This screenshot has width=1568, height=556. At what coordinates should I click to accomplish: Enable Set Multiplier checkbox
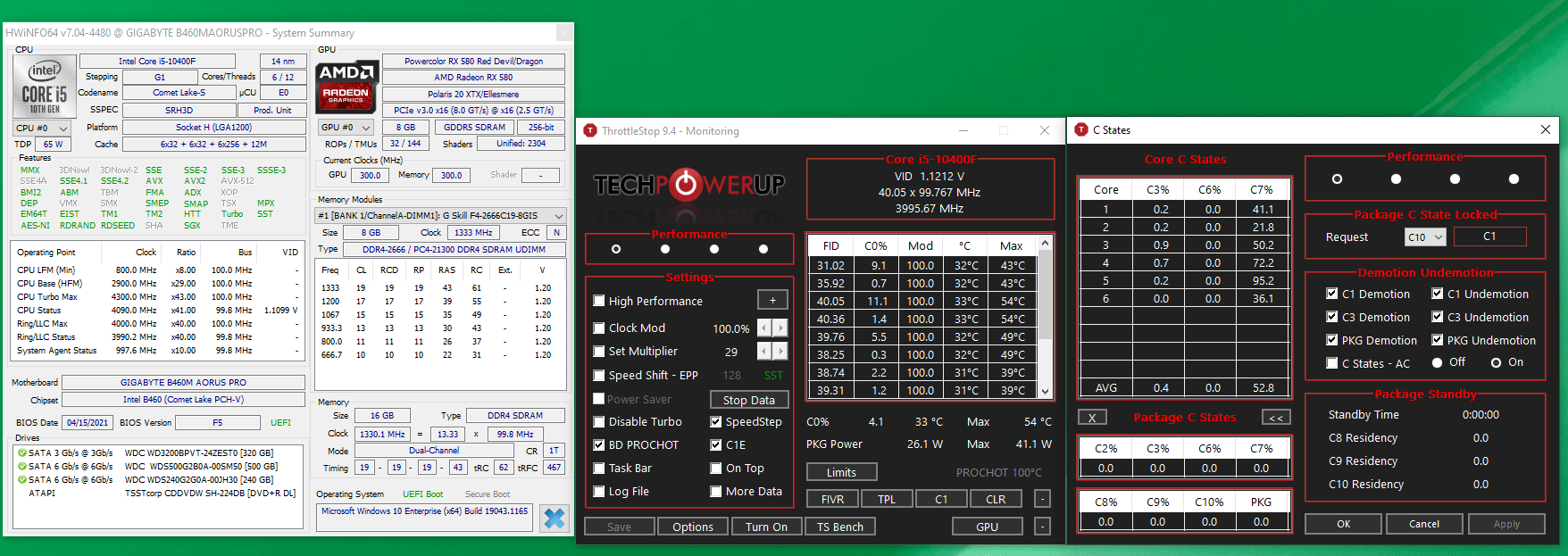point(599,351)
